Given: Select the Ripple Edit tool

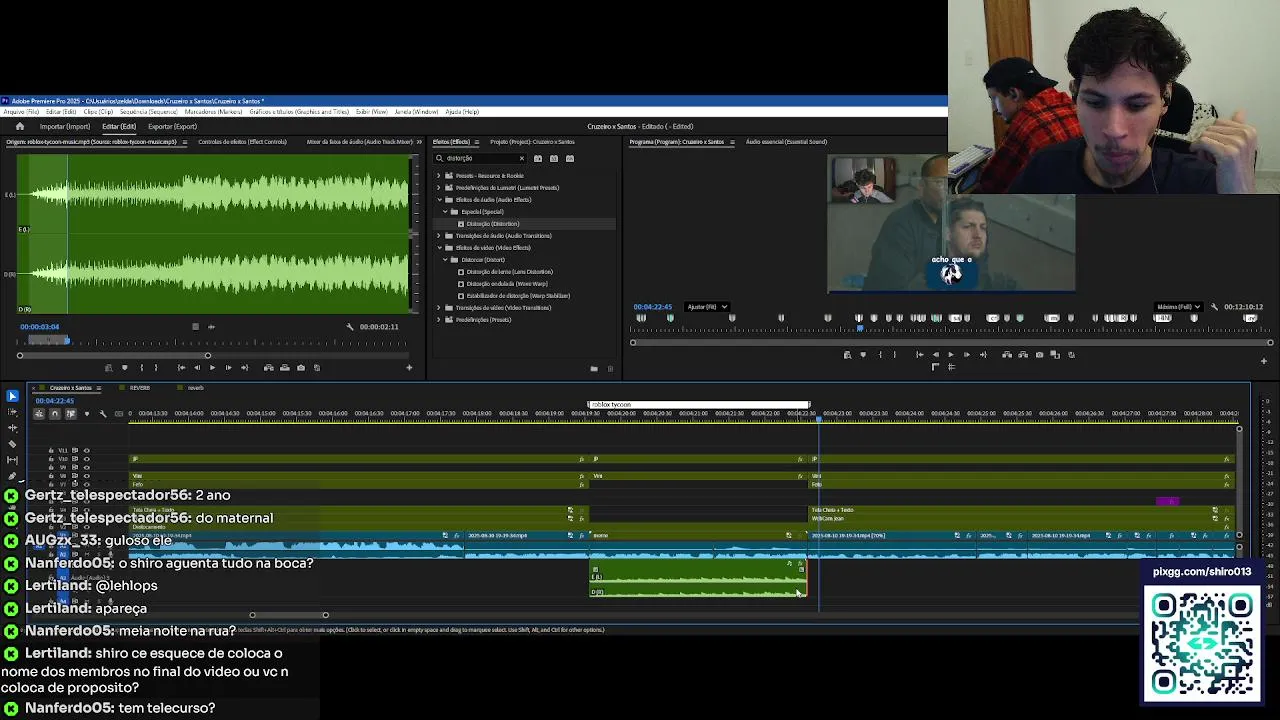Looking at the screenshot, I should click(x=12, y=428).
